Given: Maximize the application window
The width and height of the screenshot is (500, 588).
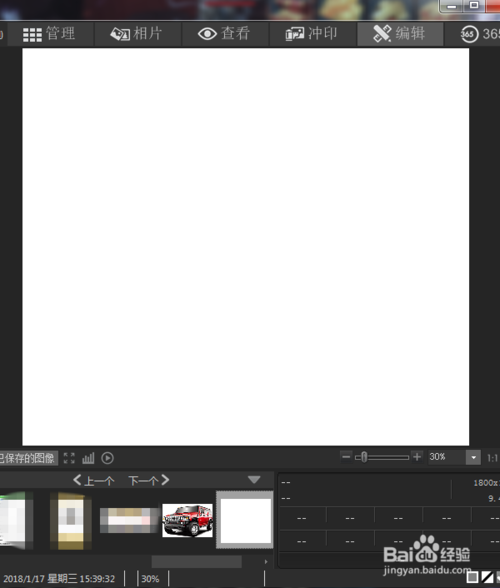Looking at the screenshot, I should pyautogui.click(x=474, y=5).
